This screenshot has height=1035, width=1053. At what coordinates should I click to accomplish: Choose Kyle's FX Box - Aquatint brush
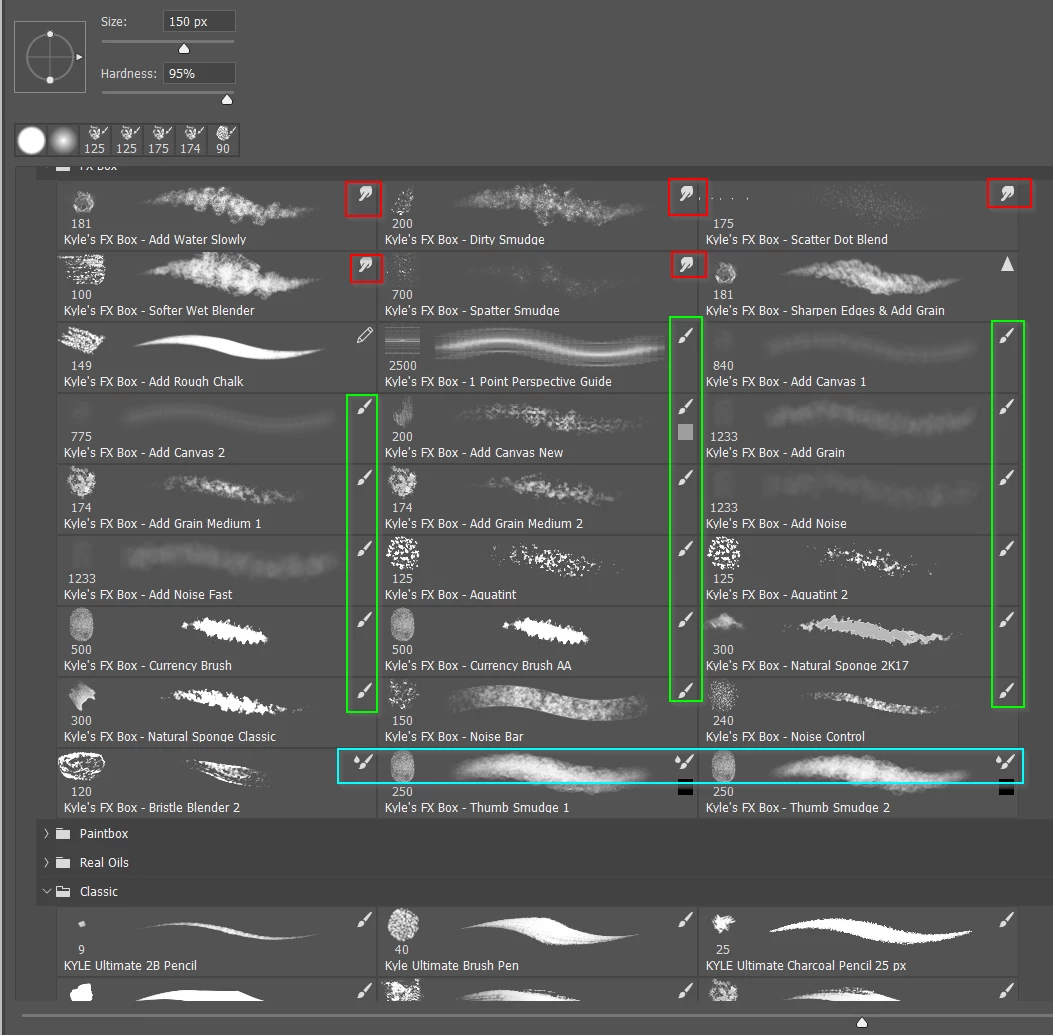tap(538, 570)
